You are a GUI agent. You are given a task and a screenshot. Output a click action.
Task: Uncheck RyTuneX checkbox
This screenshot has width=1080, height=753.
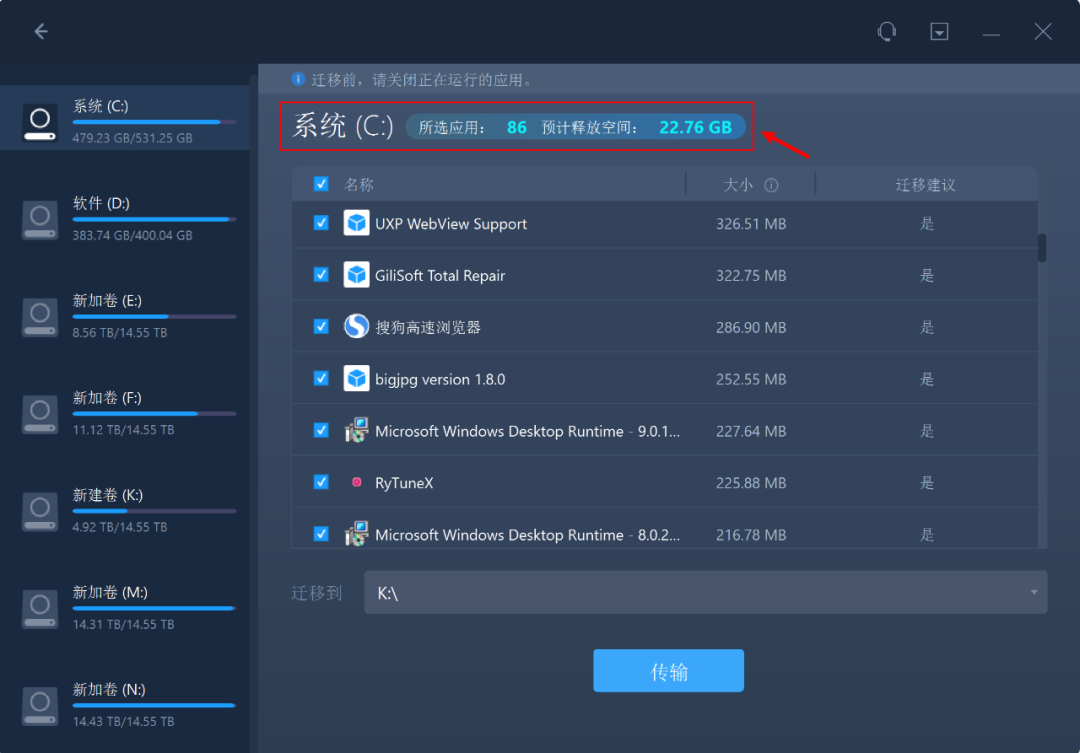[321, 482]
